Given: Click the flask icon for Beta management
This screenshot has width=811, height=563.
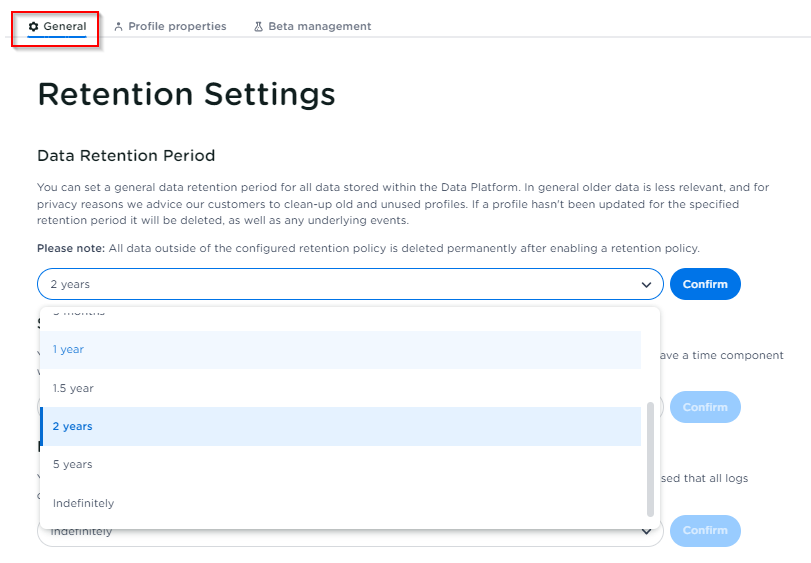Looking at the screenshot, I should click(x=258, y=27).
